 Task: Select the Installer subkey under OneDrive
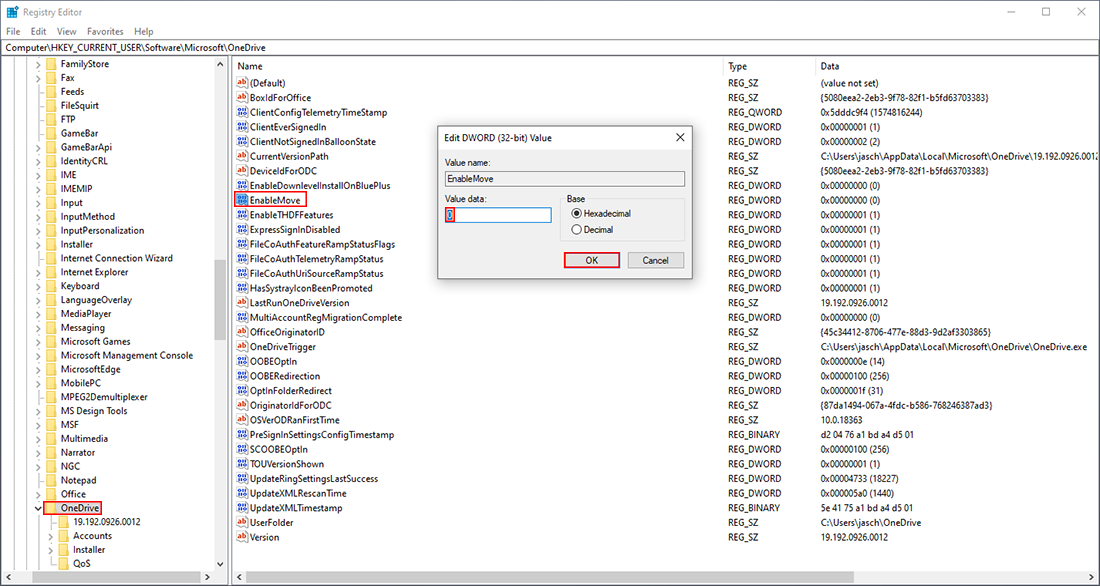click(89, 550)
